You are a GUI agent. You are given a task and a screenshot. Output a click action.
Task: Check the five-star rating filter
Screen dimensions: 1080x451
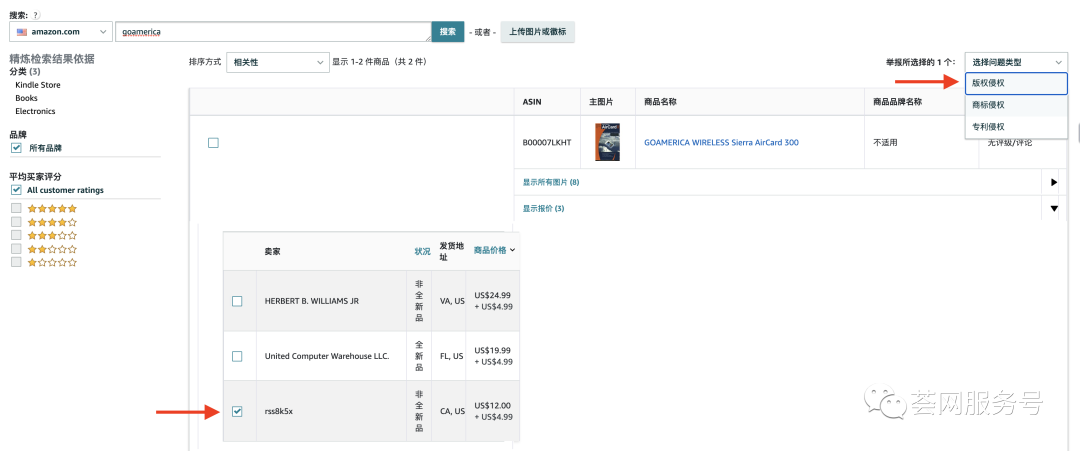[17, 208]
